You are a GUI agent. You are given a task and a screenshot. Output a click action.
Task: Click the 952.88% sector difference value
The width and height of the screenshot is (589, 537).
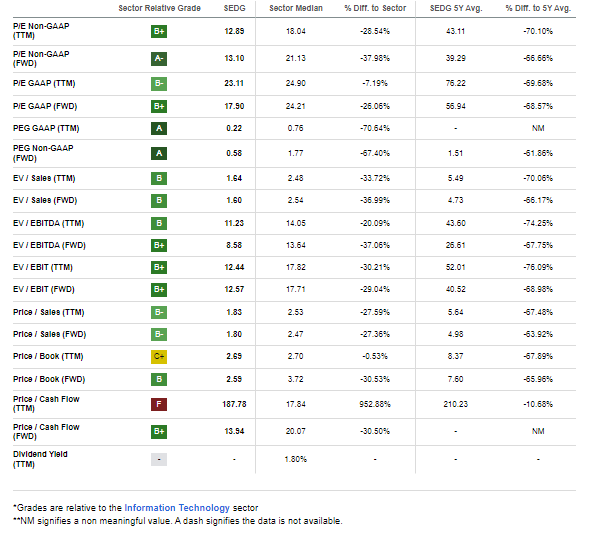(x=375, y=404)
